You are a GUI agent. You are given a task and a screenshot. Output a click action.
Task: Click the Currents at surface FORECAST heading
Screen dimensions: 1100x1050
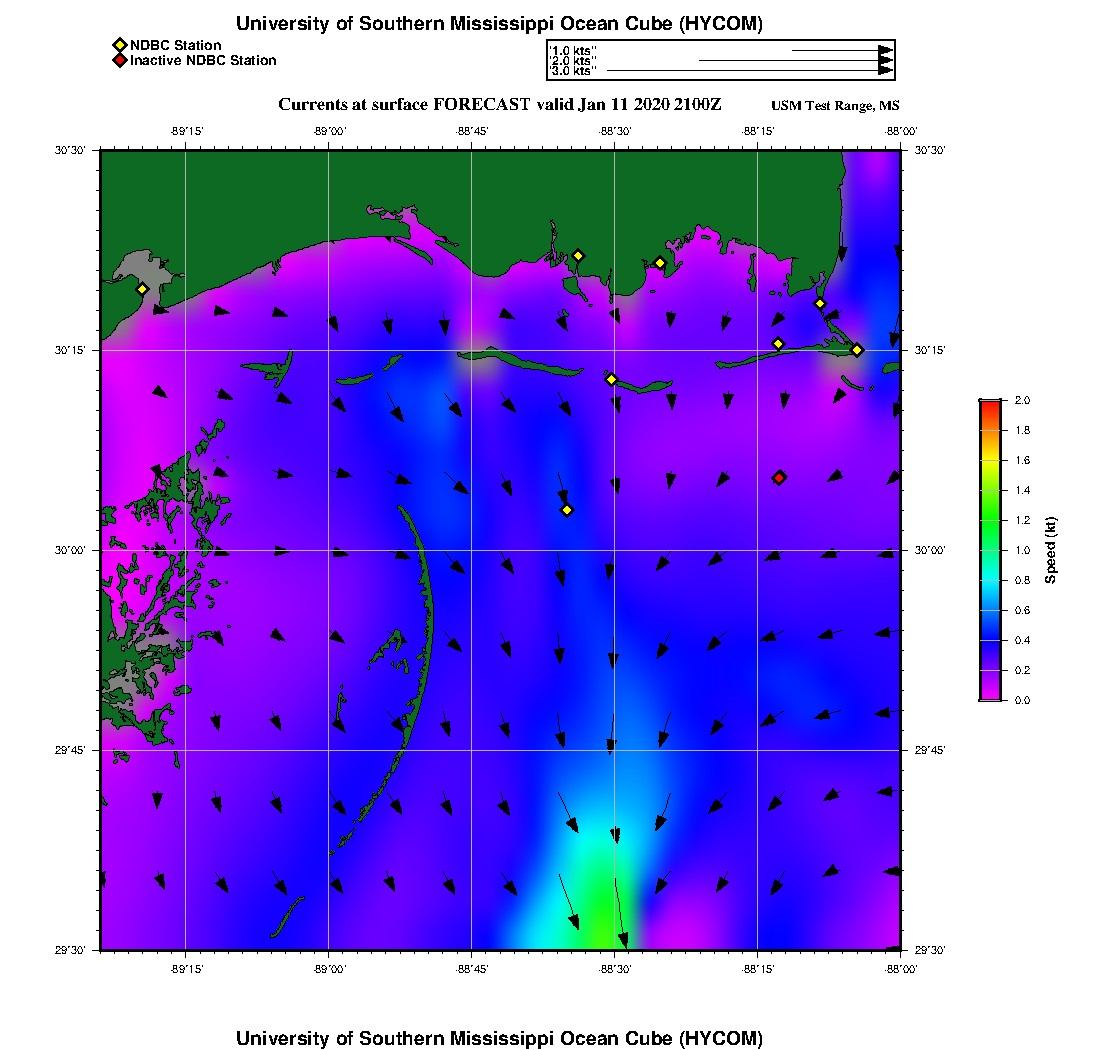coord(499,105)
